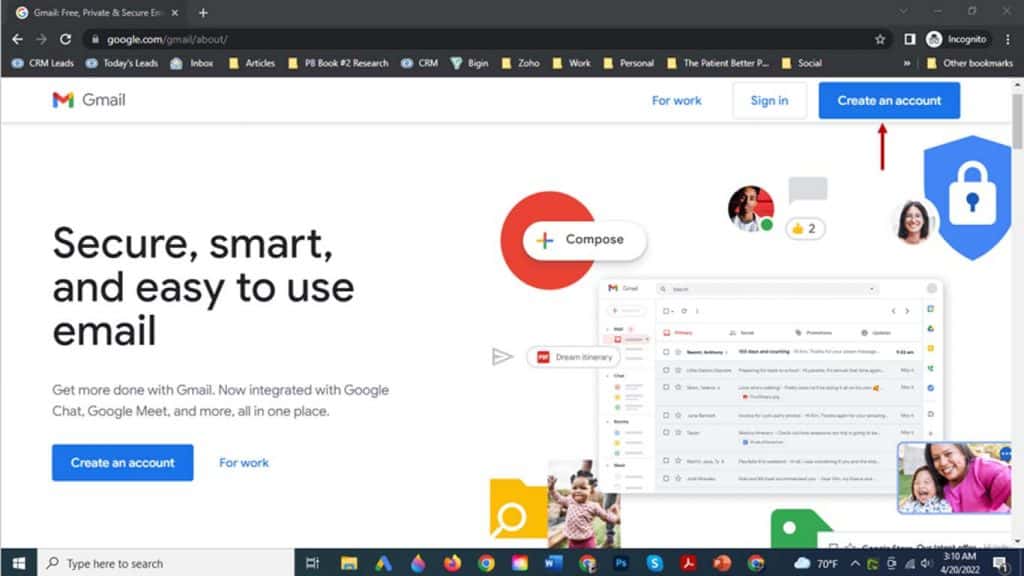The width and height of the screenshot is (1024, 576).
Task: Expand the Personal bookmark folder
Action: 628,63
